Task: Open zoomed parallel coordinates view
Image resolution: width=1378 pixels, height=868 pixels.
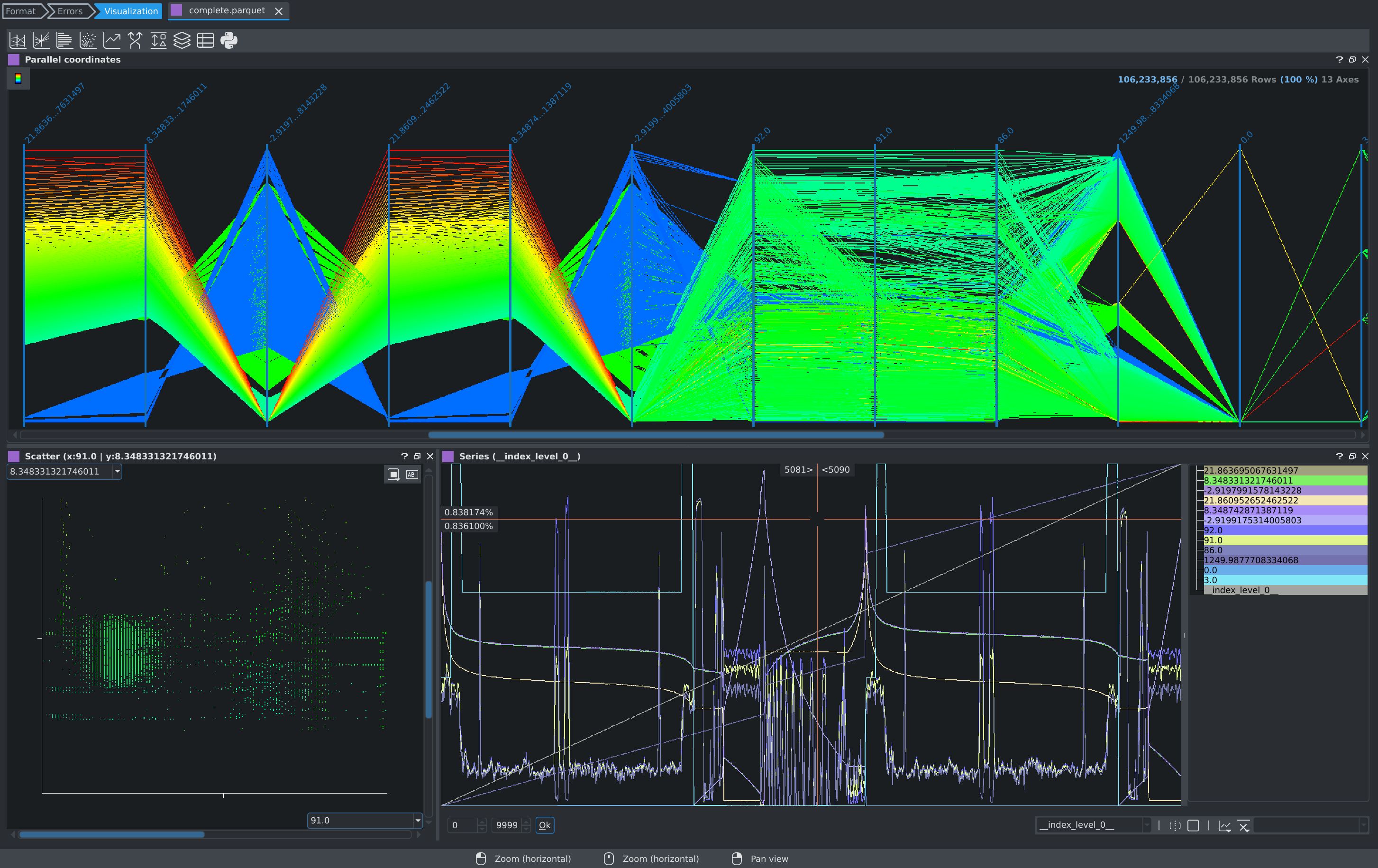Action: pos(41,40)
